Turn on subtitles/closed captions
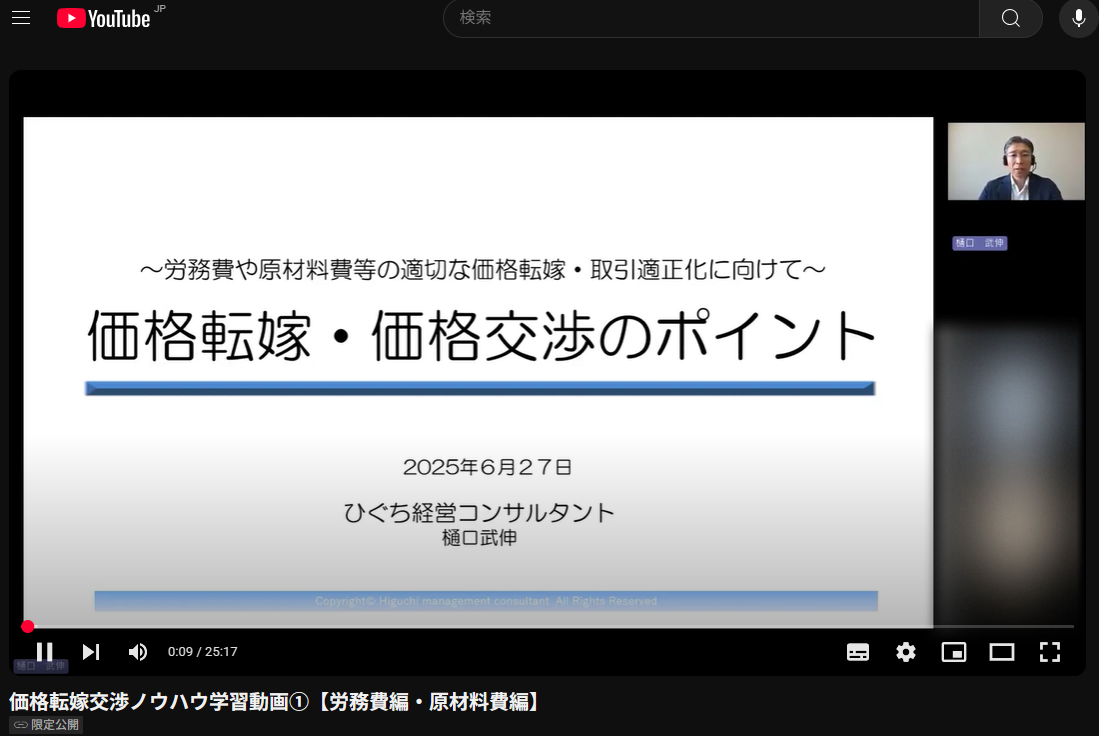Viewport: 1099px width, 736px height. (x=858, y=651)
